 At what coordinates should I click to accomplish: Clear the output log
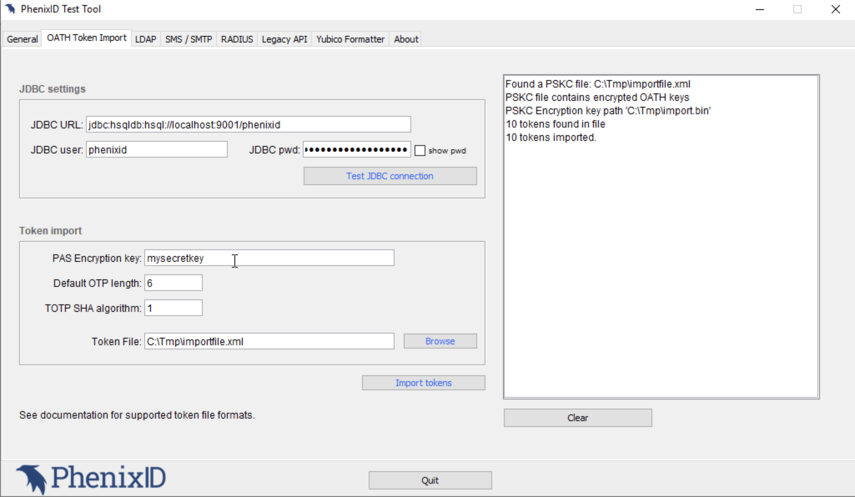(x=577, y=418)
